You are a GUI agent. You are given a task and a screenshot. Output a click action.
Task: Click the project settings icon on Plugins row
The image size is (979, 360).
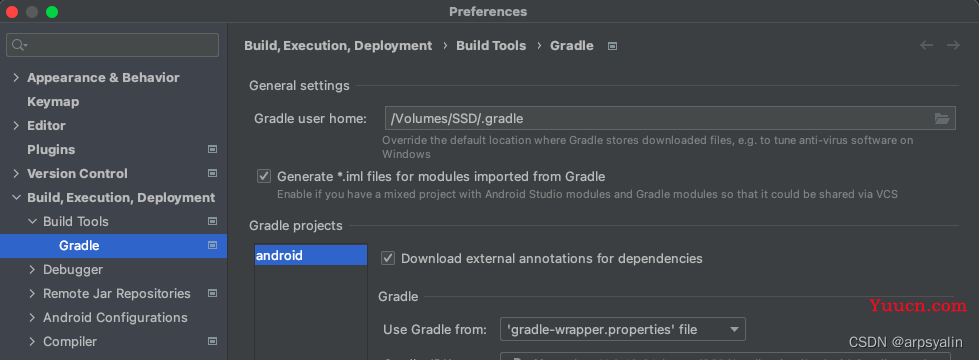coord(212,149)
